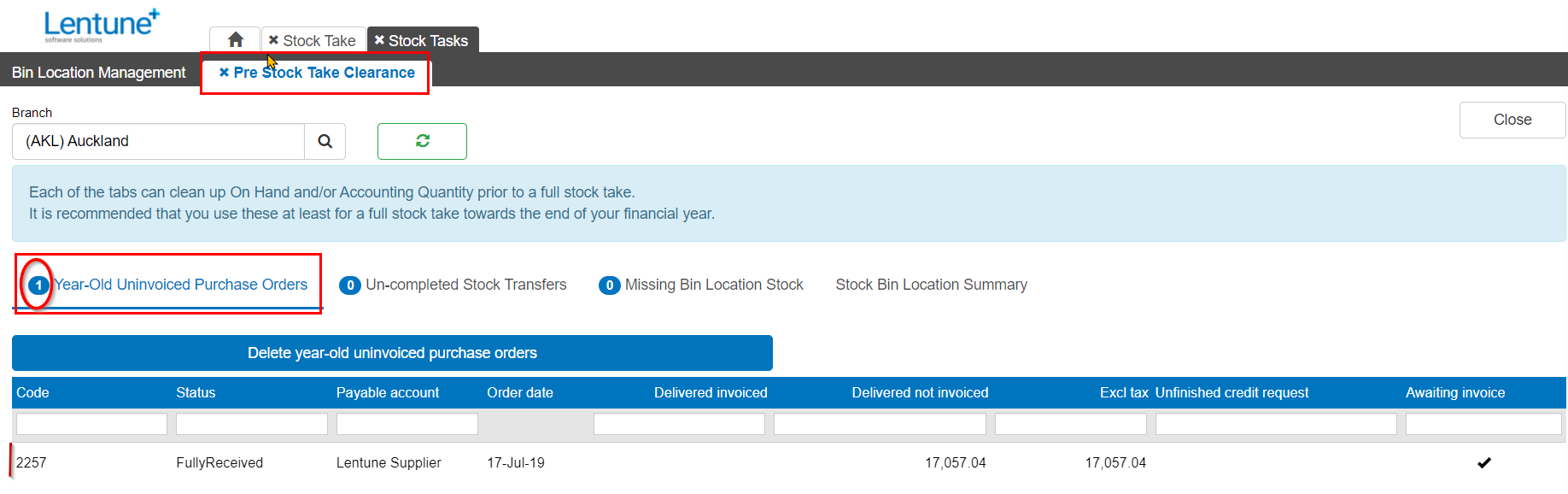Click the count badge on Un-completed Stock Transfers

(x=350, y=285)
